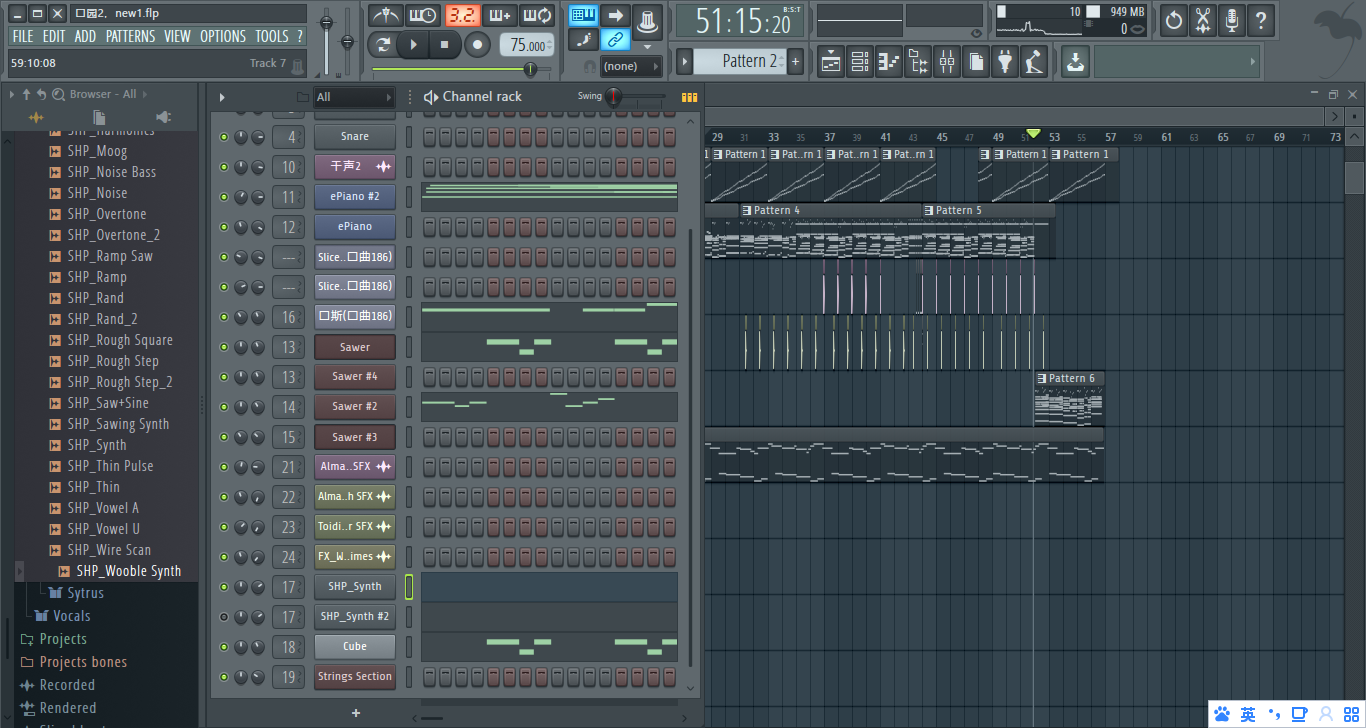Toggle the metronome button
1366x728 pixels.
point(385,16)
